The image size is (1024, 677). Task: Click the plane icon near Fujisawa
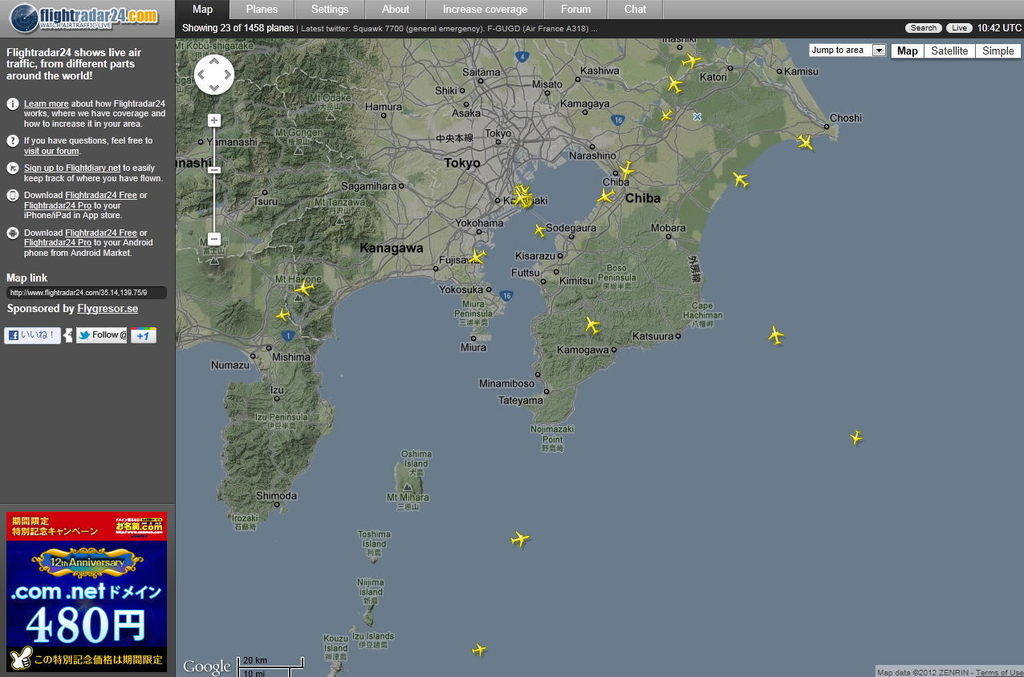(477, 257)
